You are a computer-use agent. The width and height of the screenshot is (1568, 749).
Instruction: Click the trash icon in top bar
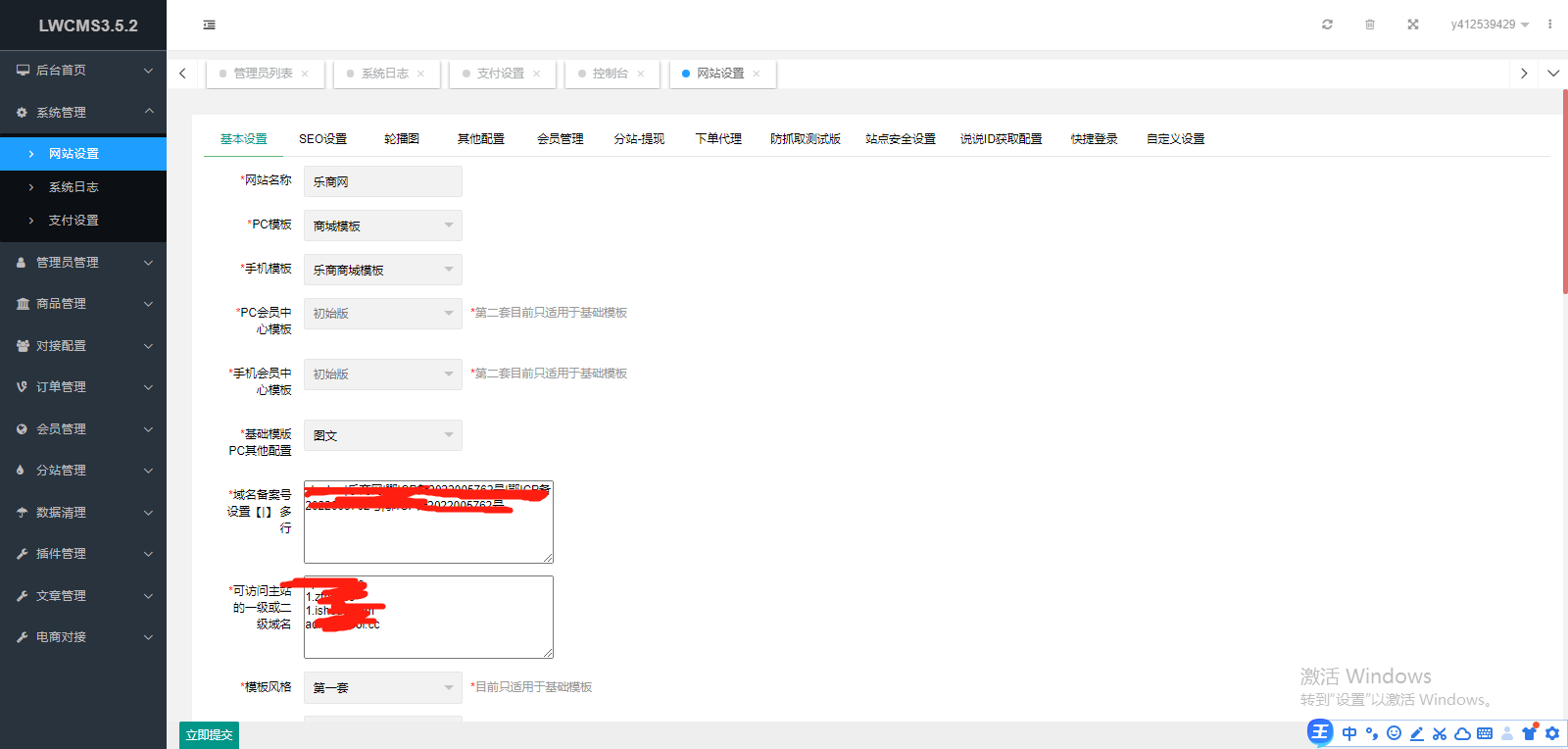pyautogui.click(x=1370, y=25)
